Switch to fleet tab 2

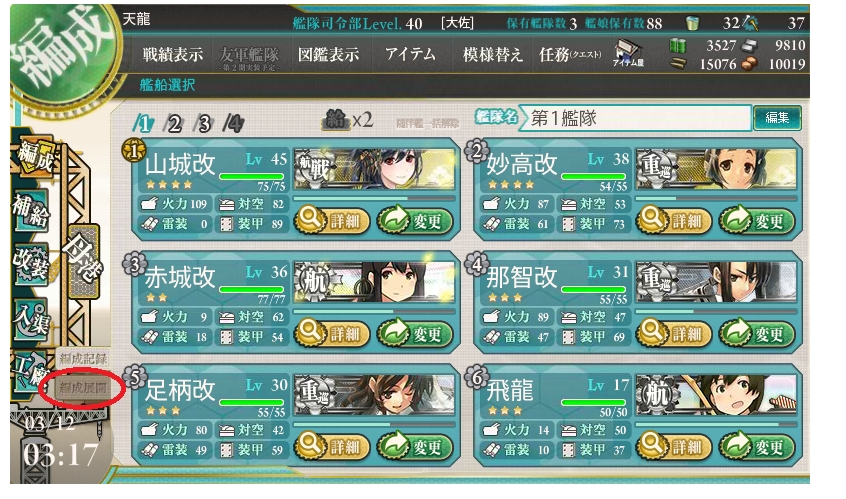click(x=174, y=124)
